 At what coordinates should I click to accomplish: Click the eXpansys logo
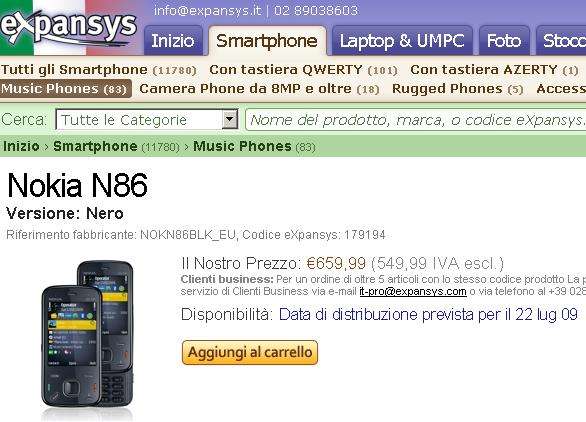69,27
